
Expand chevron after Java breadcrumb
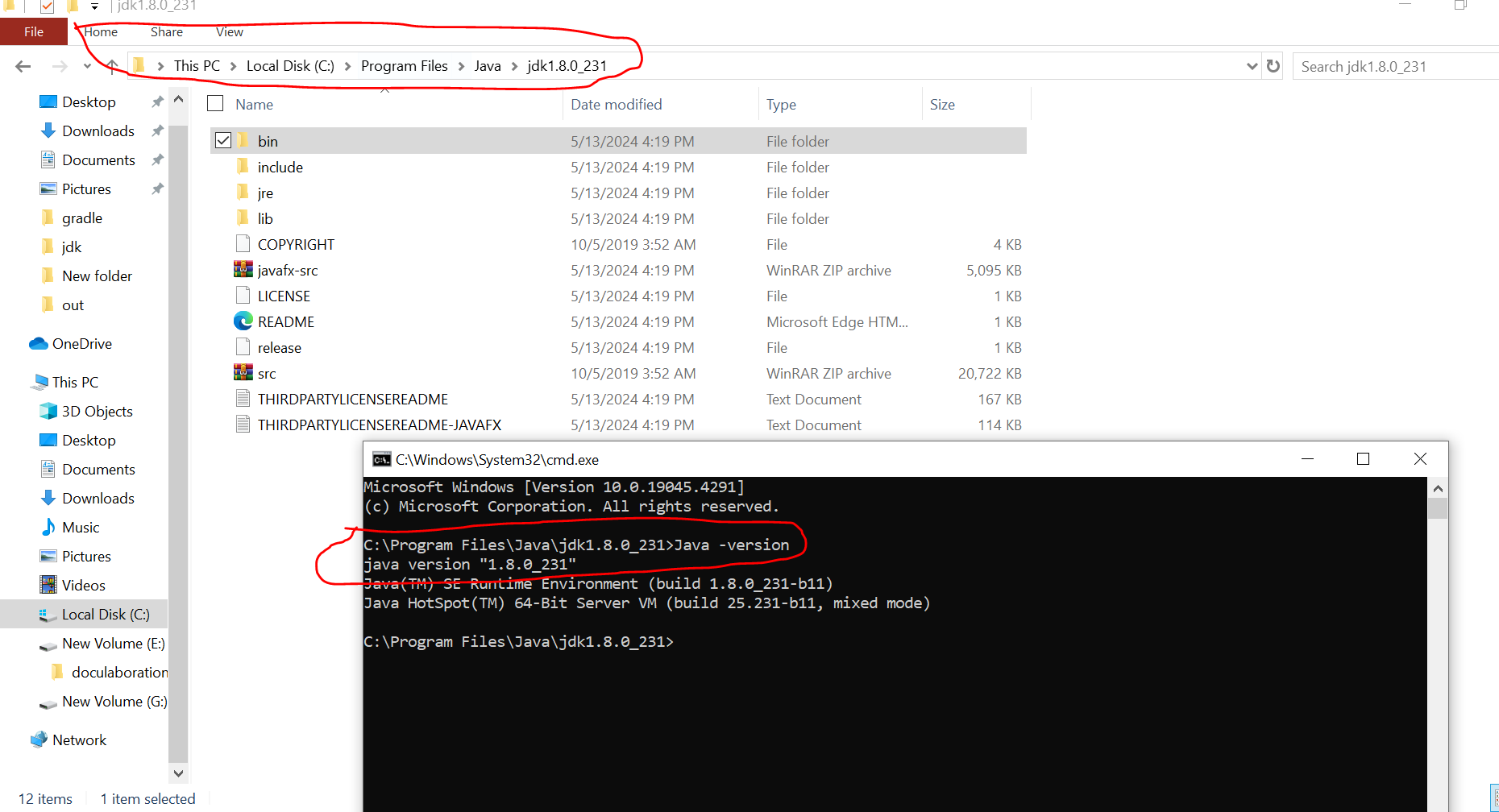pos(514,66)
